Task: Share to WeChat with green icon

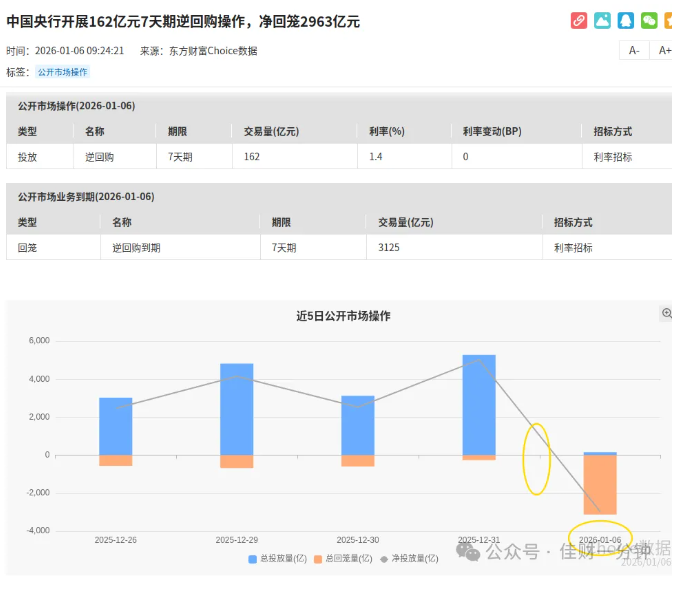Action: pyautogui.click(x=649, y=21)
